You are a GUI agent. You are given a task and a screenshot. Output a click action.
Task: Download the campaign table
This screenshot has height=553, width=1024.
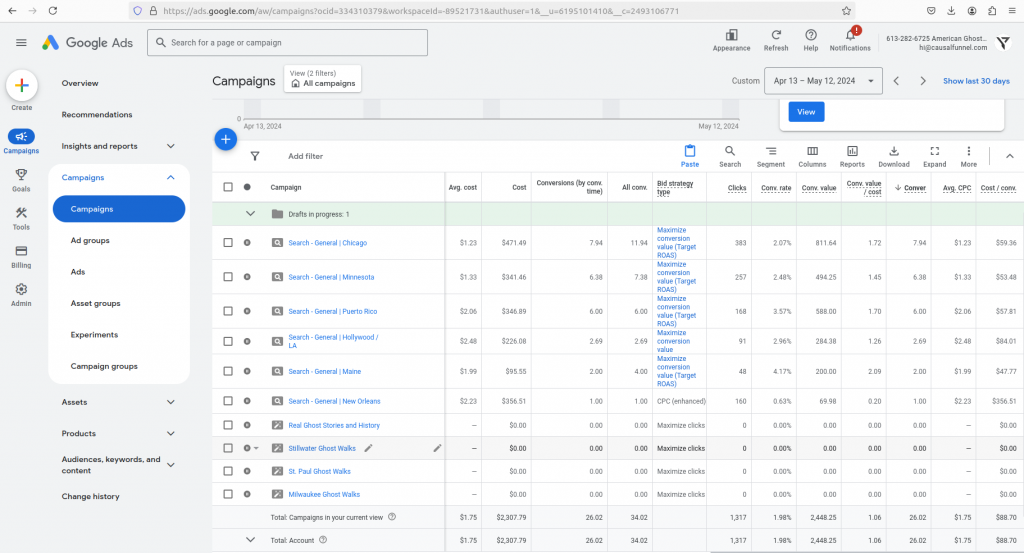coord(894,156)
